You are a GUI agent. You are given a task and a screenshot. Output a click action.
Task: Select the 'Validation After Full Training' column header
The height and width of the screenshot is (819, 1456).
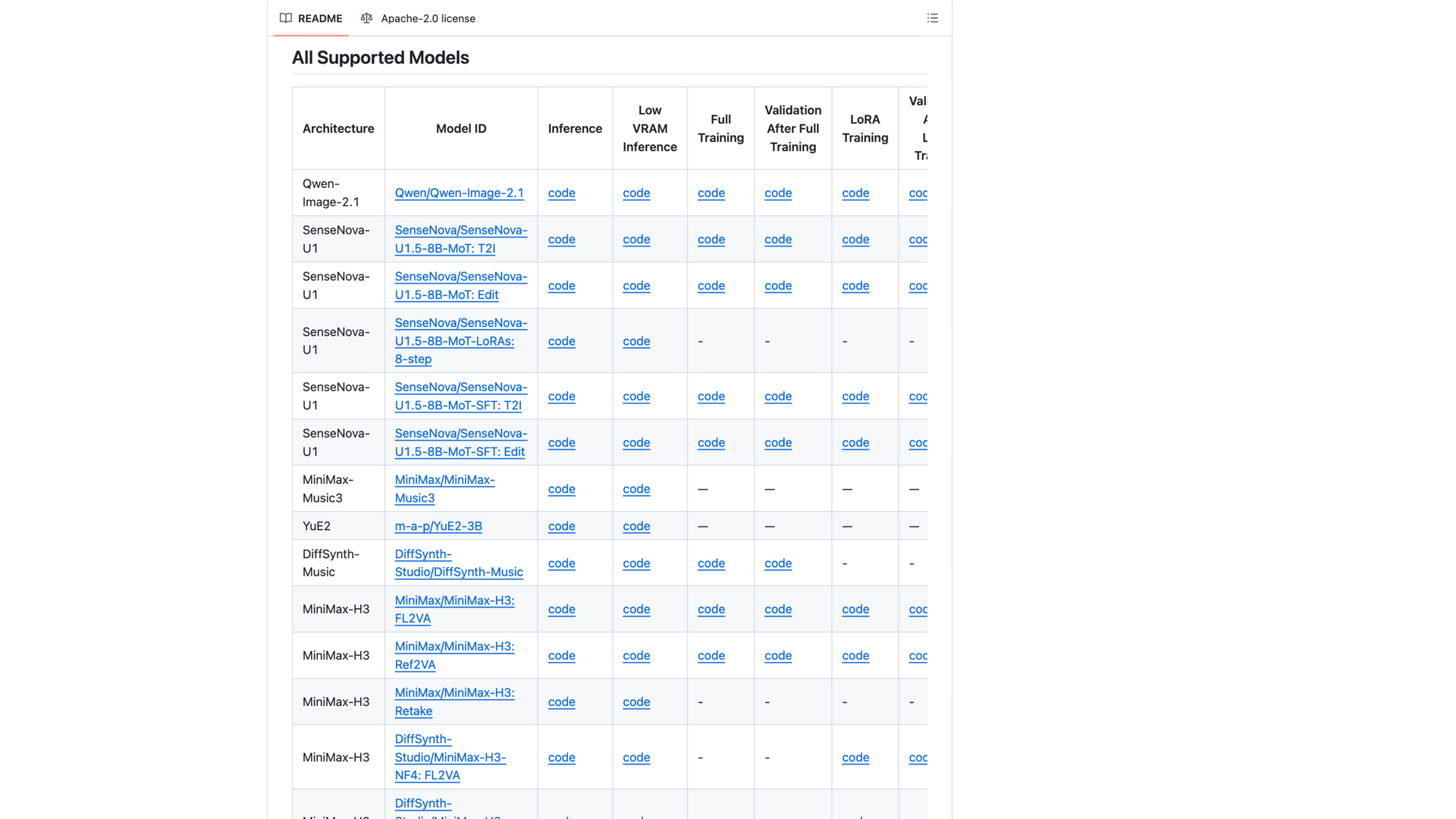[x=792, y=128]
